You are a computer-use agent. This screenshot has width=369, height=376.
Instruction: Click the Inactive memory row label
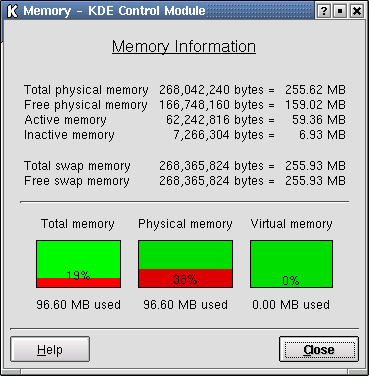[x=69, y=135]
